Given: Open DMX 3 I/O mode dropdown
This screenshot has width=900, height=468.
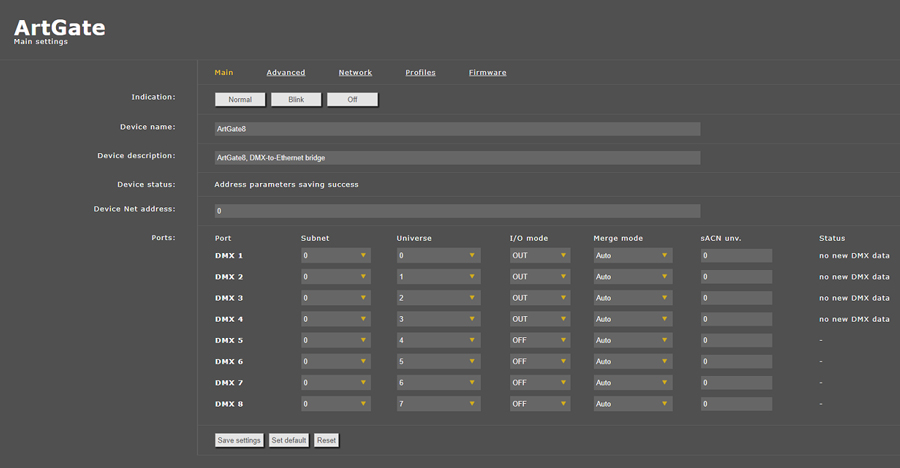Looking at the screenshot, I should [540, 298].
